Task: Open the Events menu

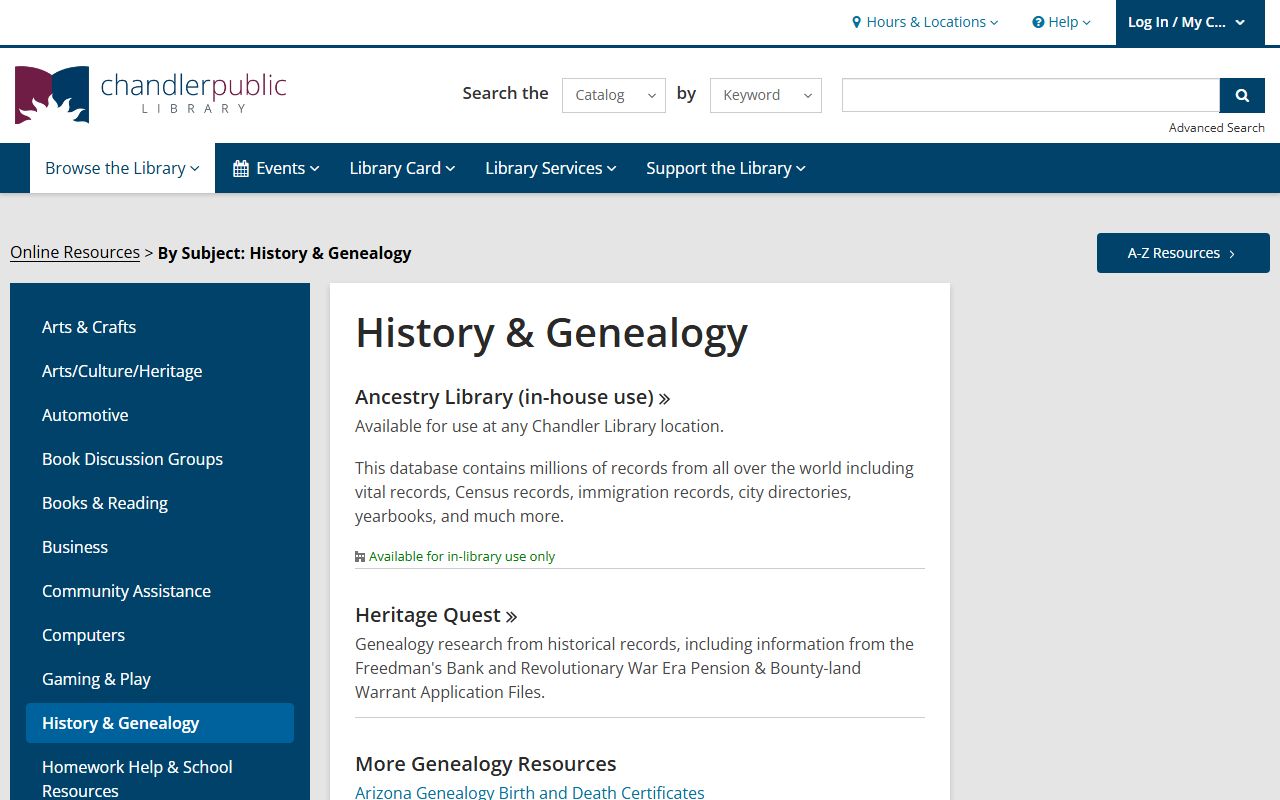Action: (x=276, y=168)
